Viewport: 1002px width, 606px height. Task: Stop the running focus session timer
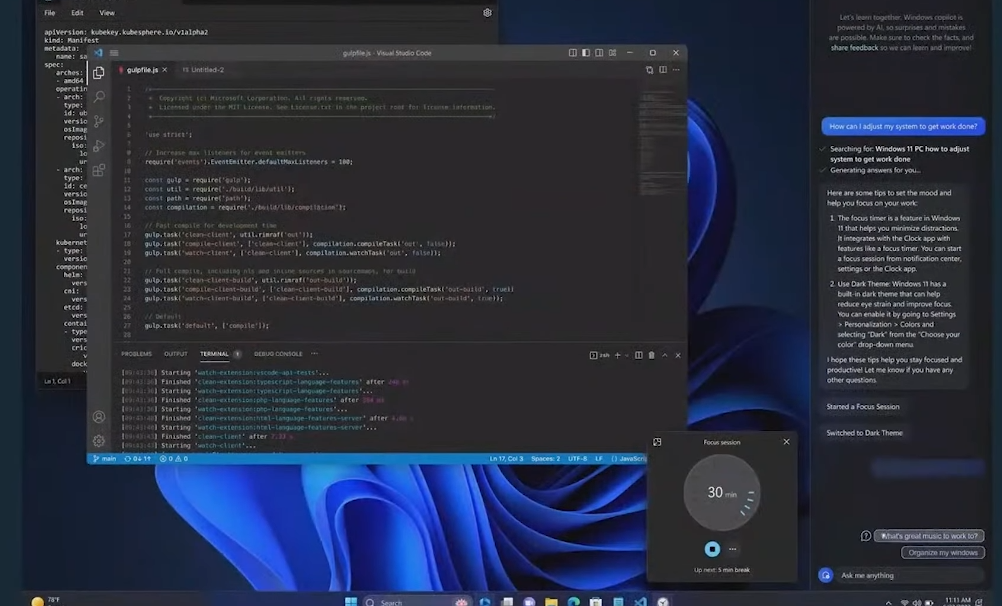pyautogui.click(x=712, y=549)
